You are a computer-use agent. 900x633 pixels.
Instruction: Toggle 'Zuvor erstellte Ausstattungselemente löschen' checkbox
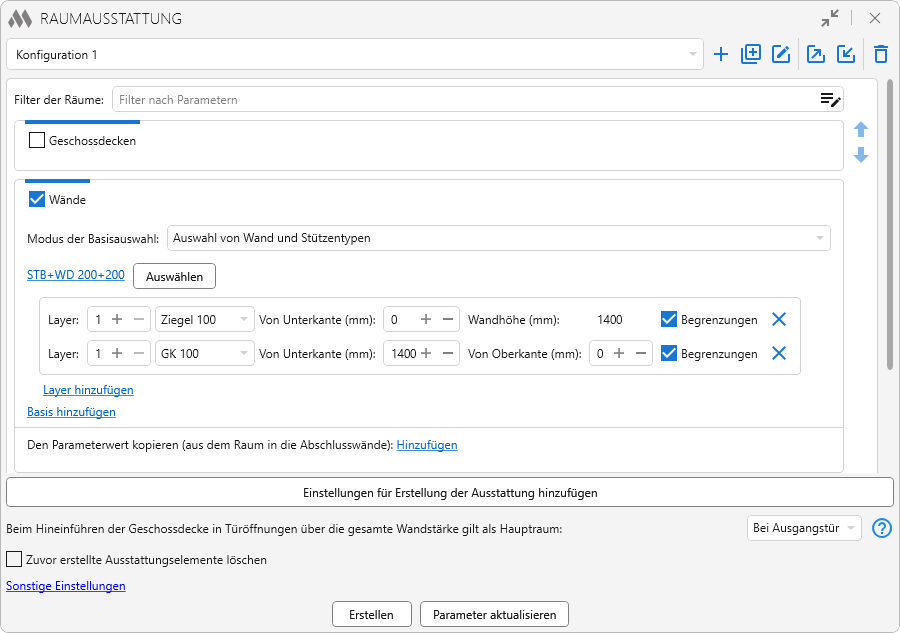pyautogui.click(x=14, y=560)
